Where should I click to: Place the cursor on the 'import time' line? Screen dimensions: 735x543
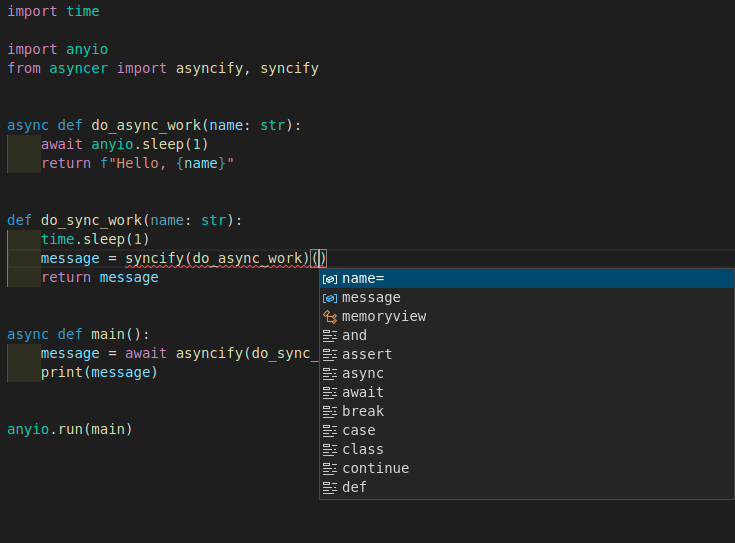click(x=53, y=12)
